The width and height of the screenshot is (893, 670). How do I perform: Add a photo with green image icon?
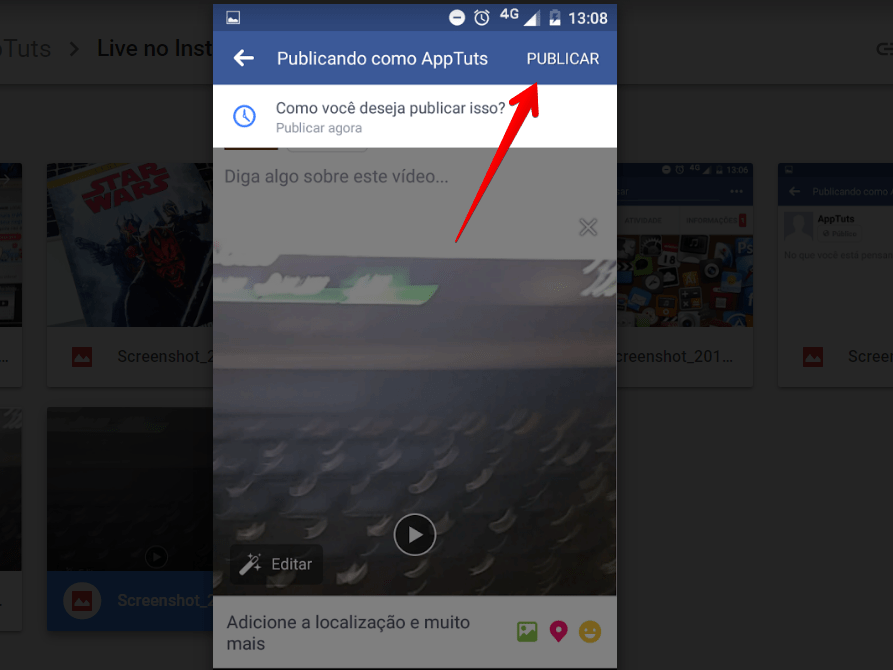tap(527, 632)
